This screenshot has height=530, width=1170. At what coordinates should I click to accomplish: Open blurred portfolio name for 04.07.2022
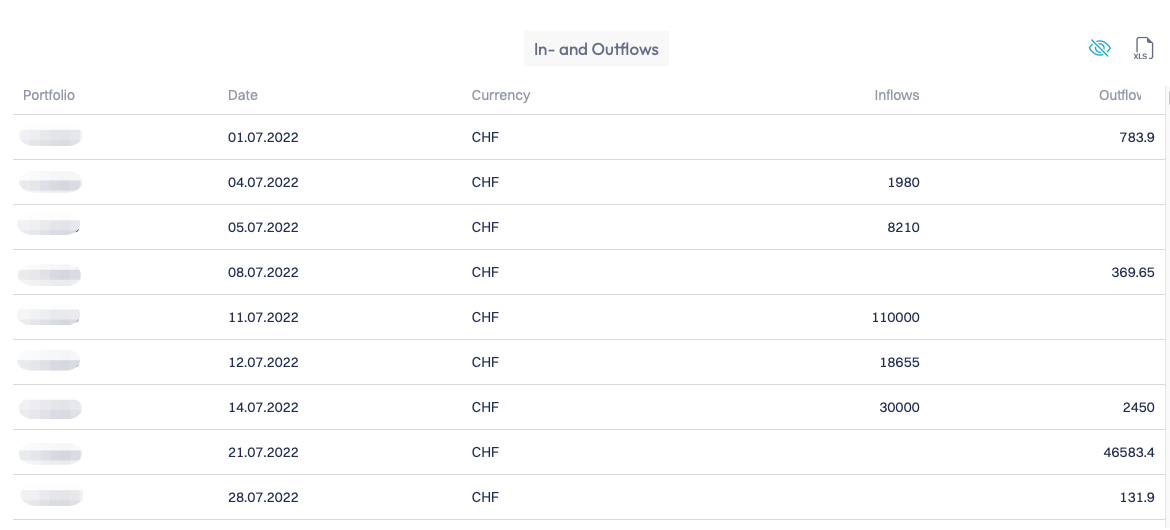[x=50, y=182]
